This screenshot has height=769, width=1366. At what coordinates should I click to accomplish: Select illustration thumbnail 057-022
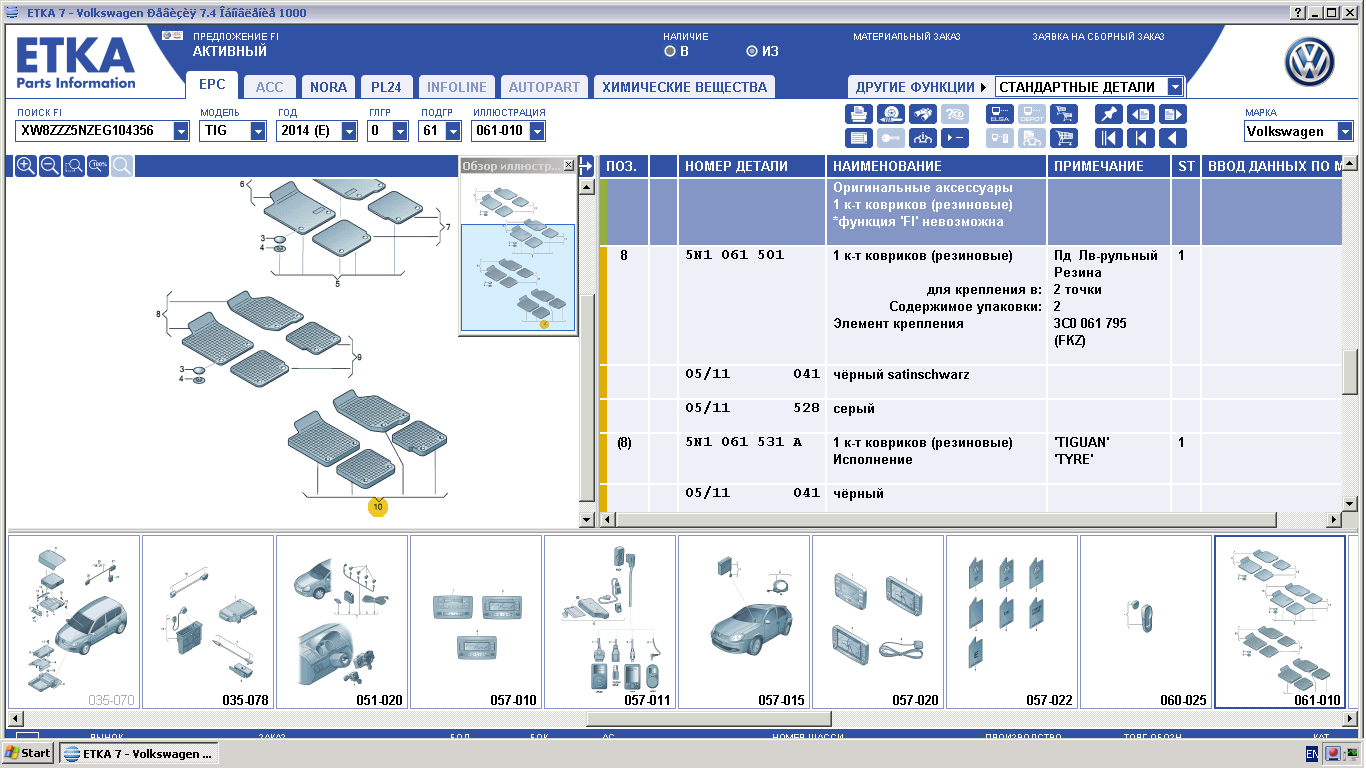[1012, 622]
